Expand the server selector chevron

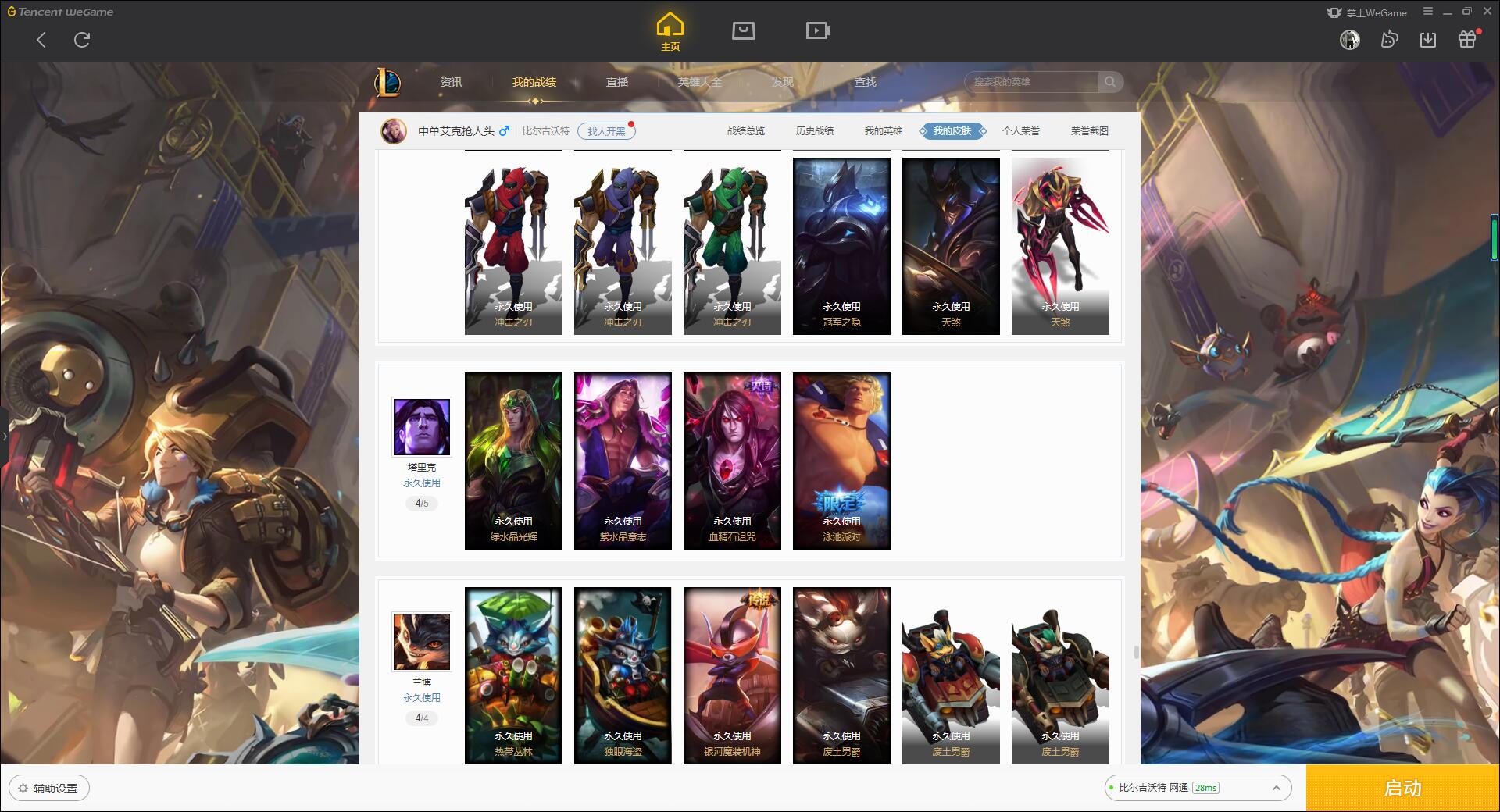[1276, 788]
